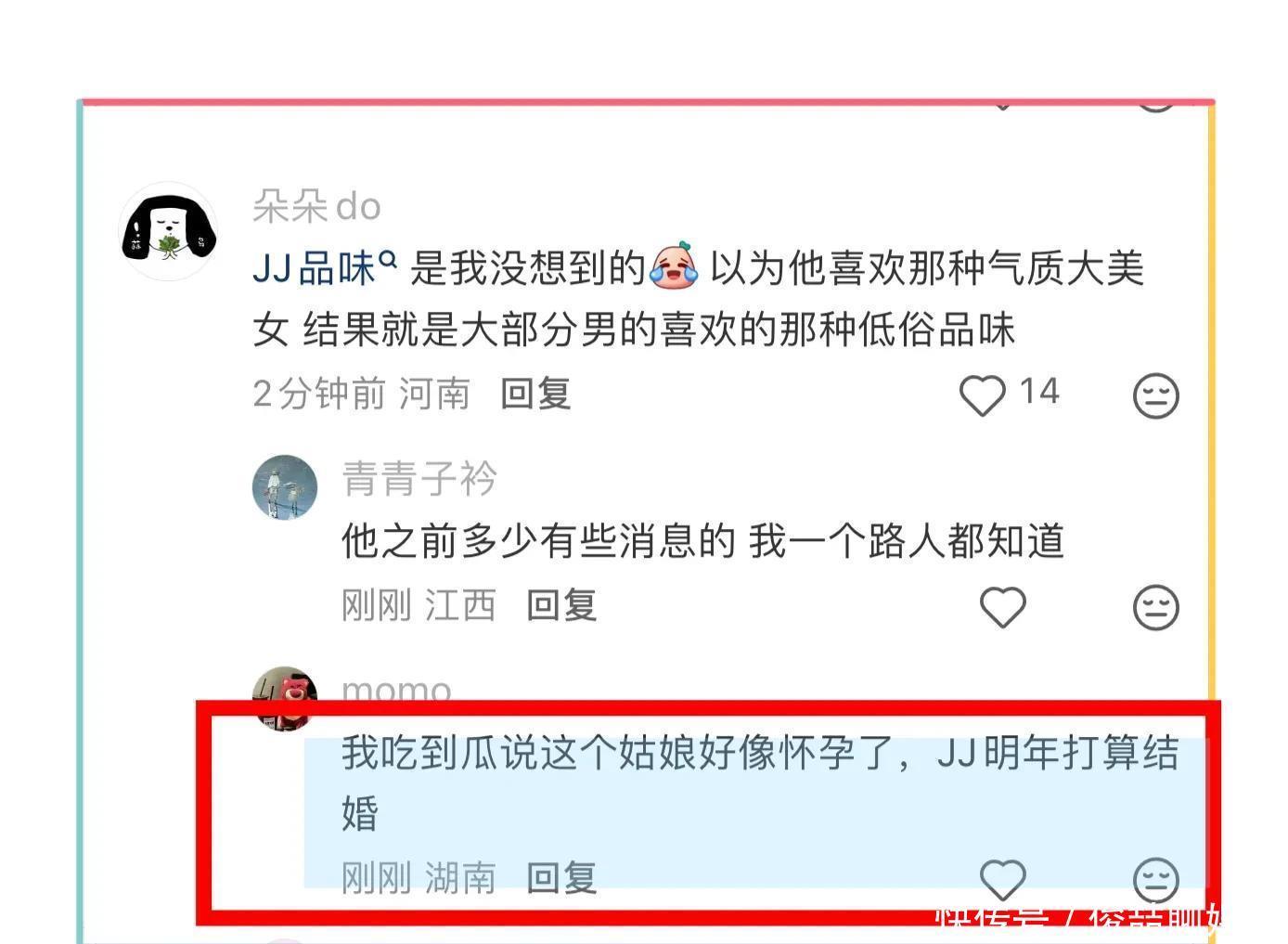
Task: Tap dislike face on 青青子衿's reply
Action: click(x=1156, y=607)
